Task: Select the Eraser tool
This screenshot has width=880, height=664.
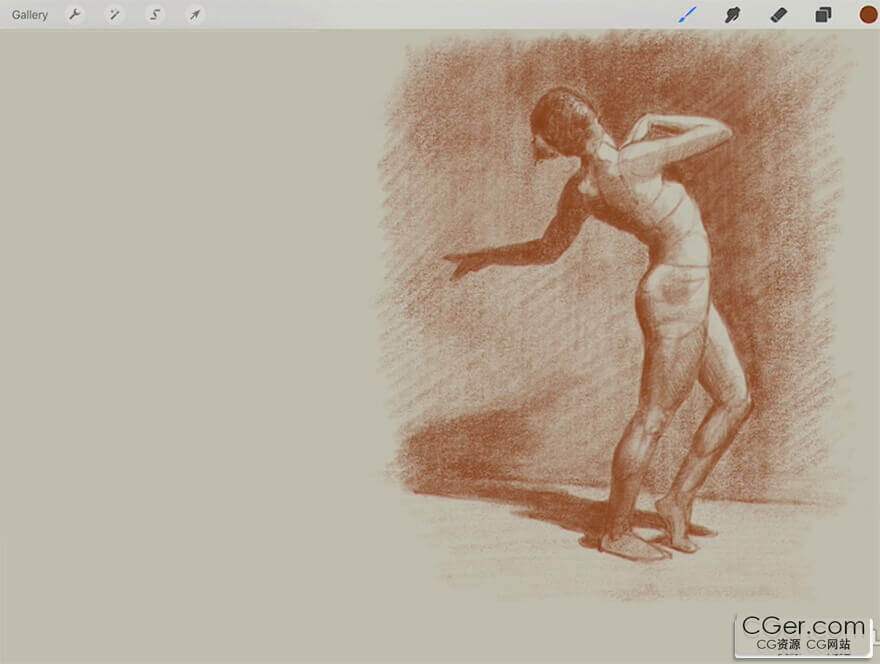Action: tap(778, 15)
